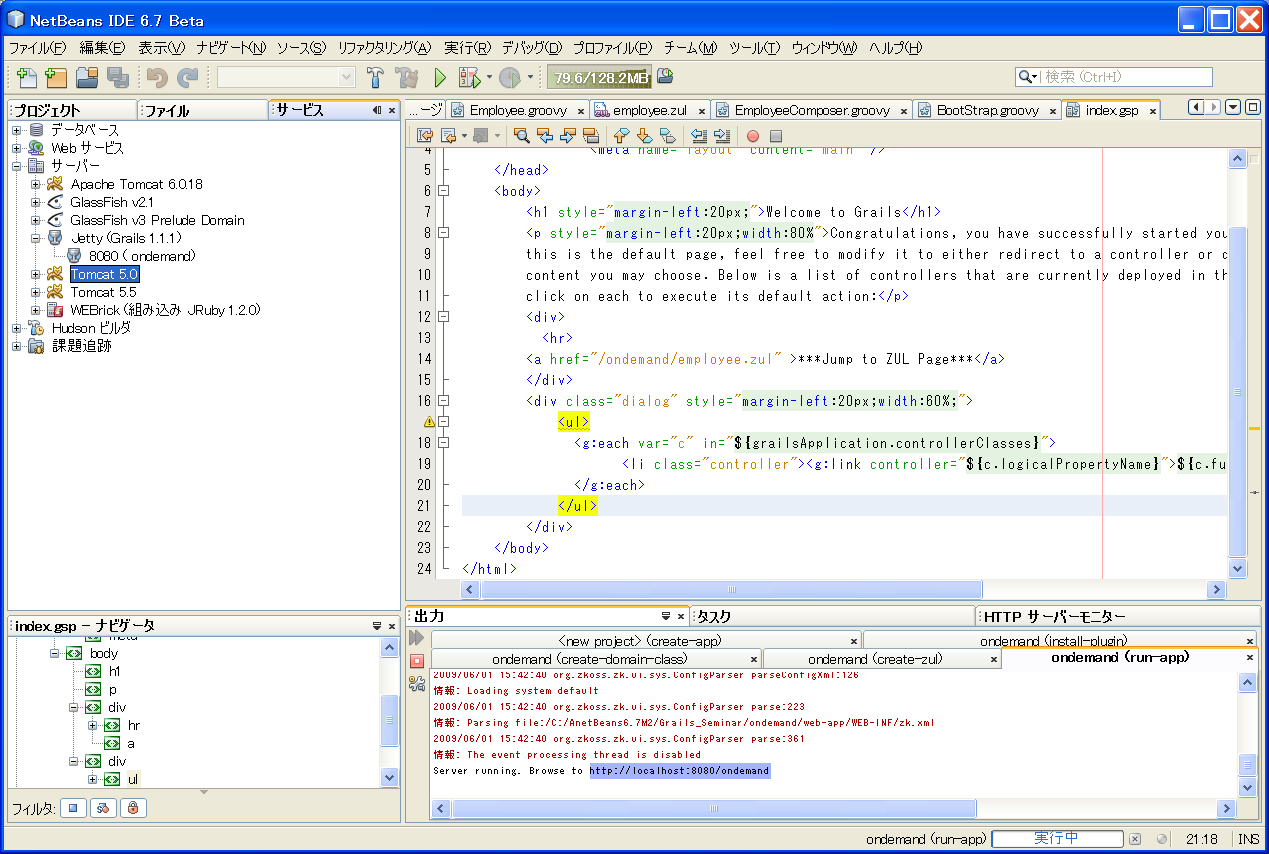Collapse code fold at line 6 body
This screenshot has width=1269, height=854.
444,191
